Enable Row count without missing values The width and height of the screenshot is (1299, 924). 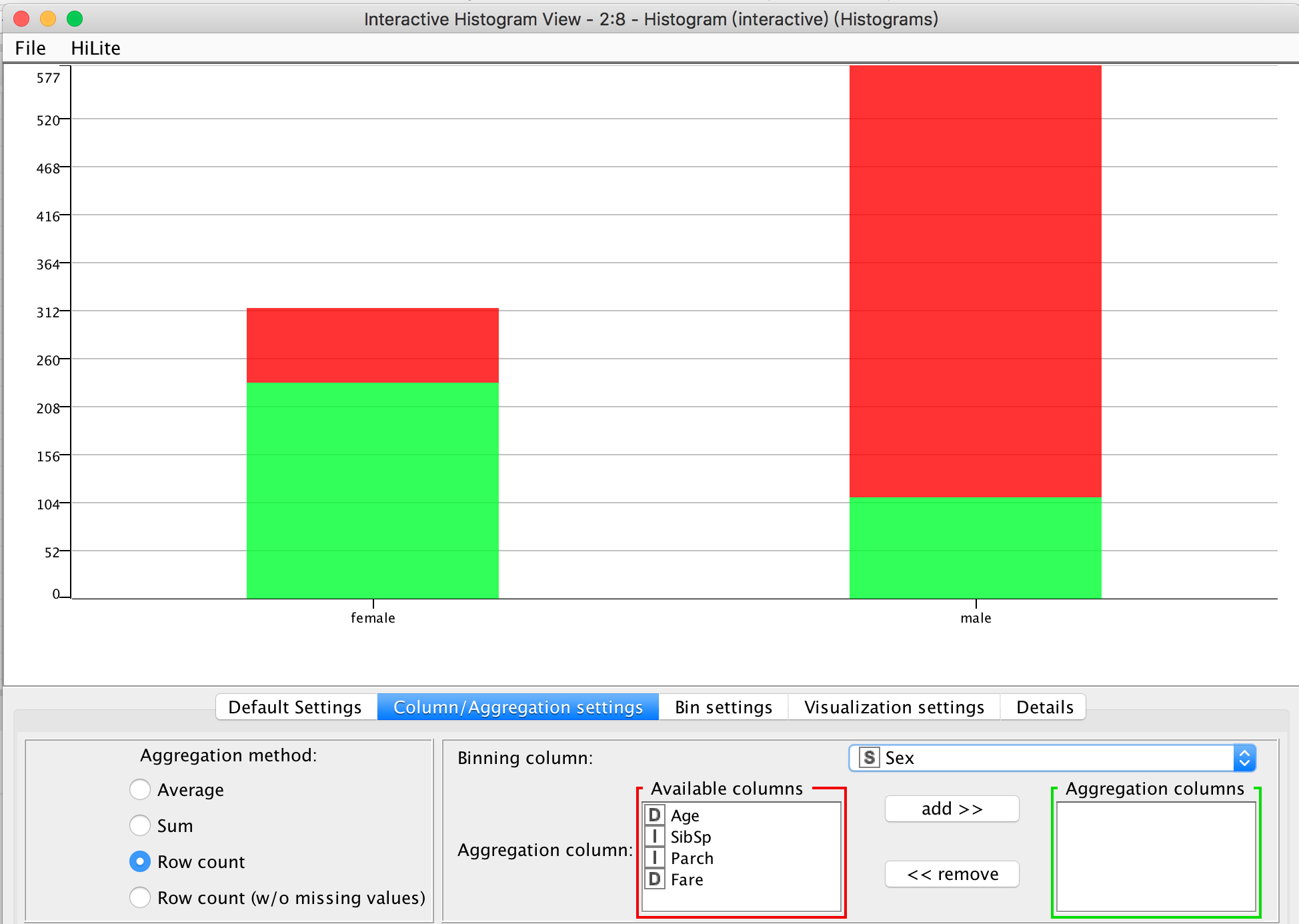pyautogui.click(x=140, y=897)
